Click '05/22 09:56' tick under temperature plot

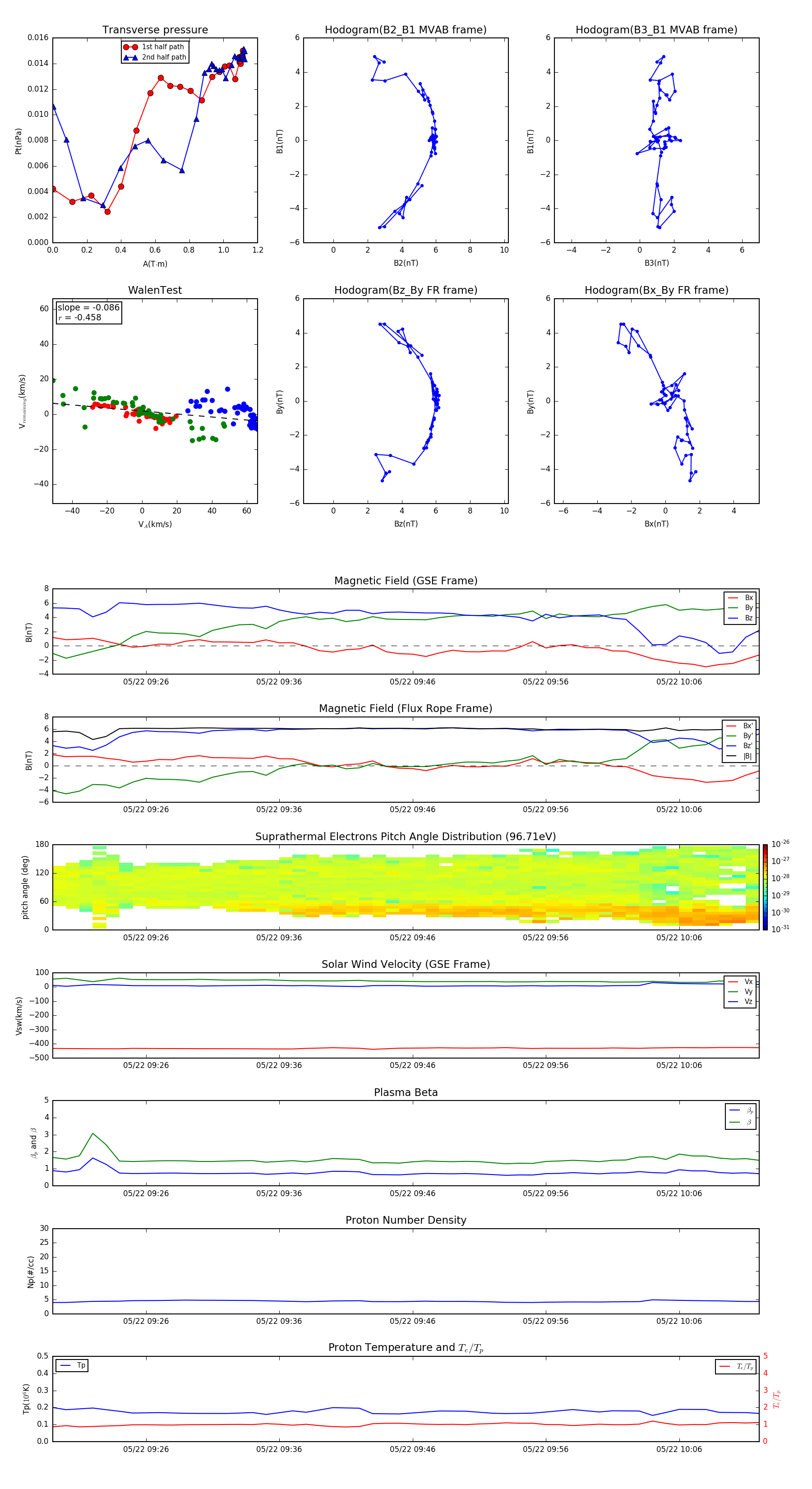point(545,1449)
